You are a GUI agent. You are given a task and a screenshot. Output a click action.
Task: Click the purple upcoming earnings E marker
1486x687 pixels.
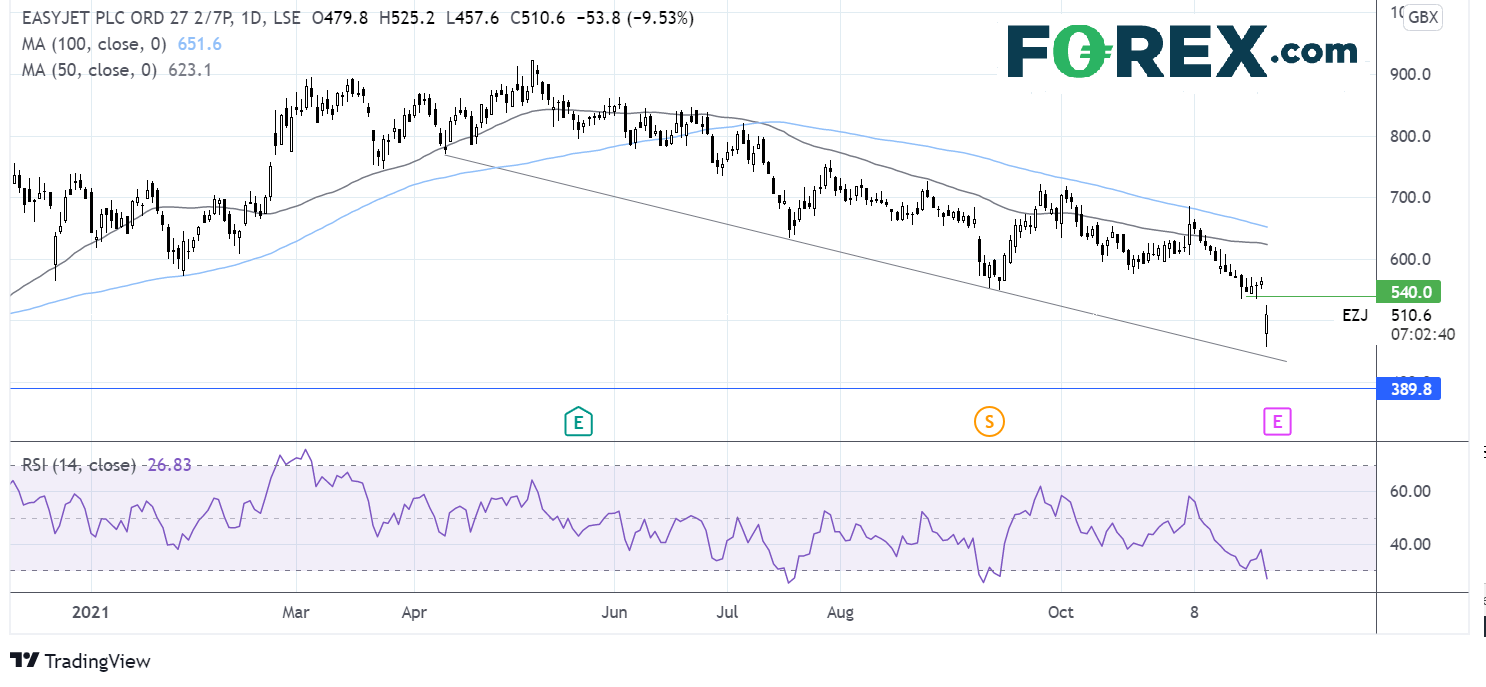[1277, 422]
